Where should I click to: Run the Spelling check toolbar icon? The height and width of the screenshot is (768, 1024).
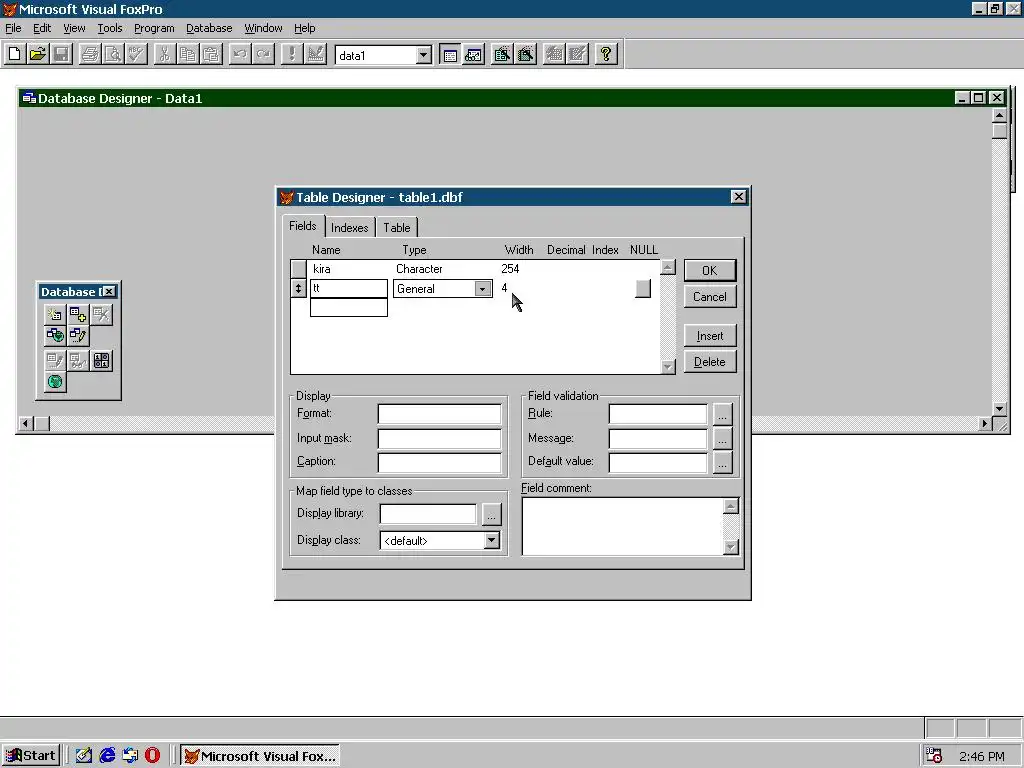[x=136, y=54]
